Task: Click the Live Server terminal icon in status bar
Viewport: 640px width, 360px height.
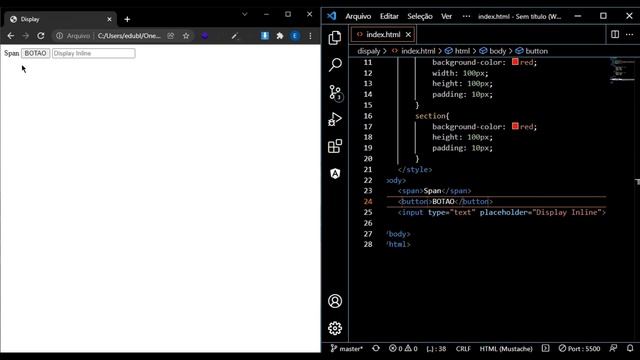Action: [545, 348]
